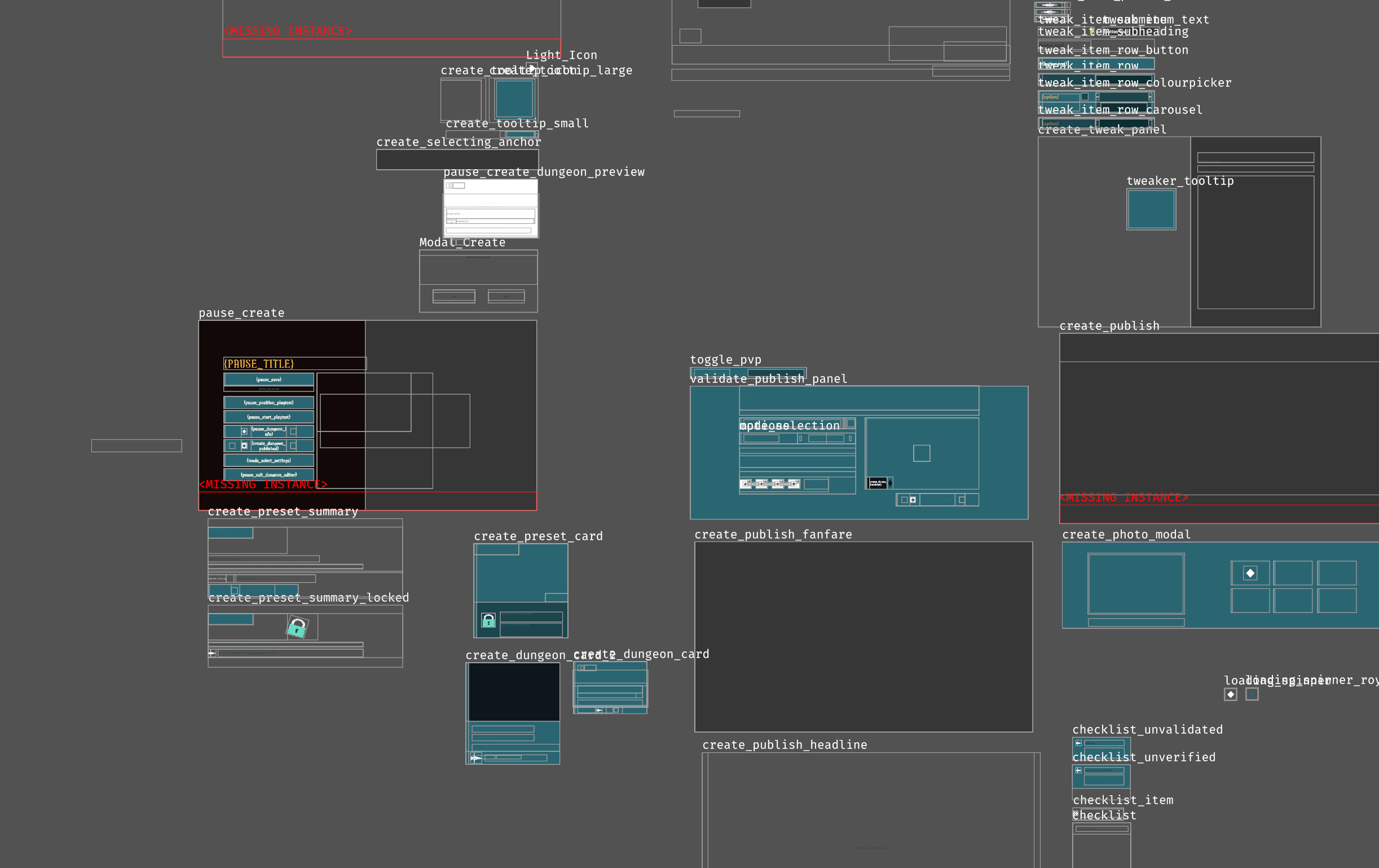
Task: Click the arrow icon under Light_Icon label
Action: pyautogui.click(x=532, y=68)
